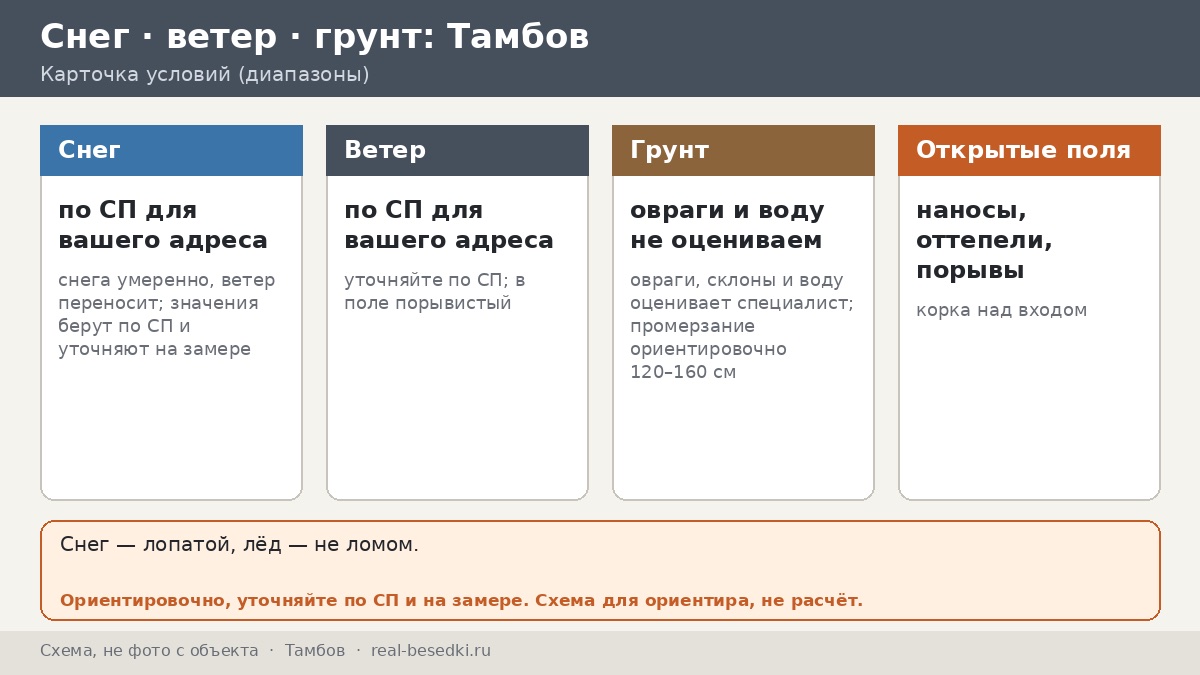Select the dark 'Ветер' card header
Screen dimensions: 1200x675
(x=457, y=150)
